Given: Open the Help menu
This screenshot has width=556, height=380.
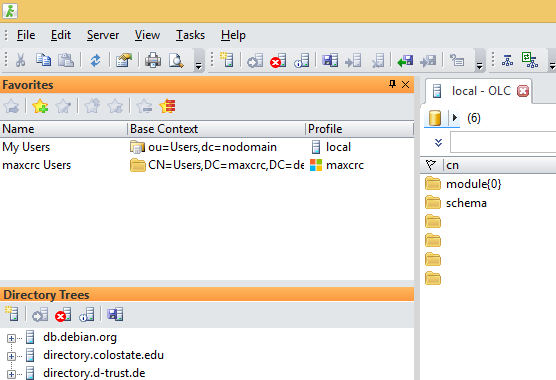Looking at the screenshot, I should pyautogui.click(x=233, y=35).
